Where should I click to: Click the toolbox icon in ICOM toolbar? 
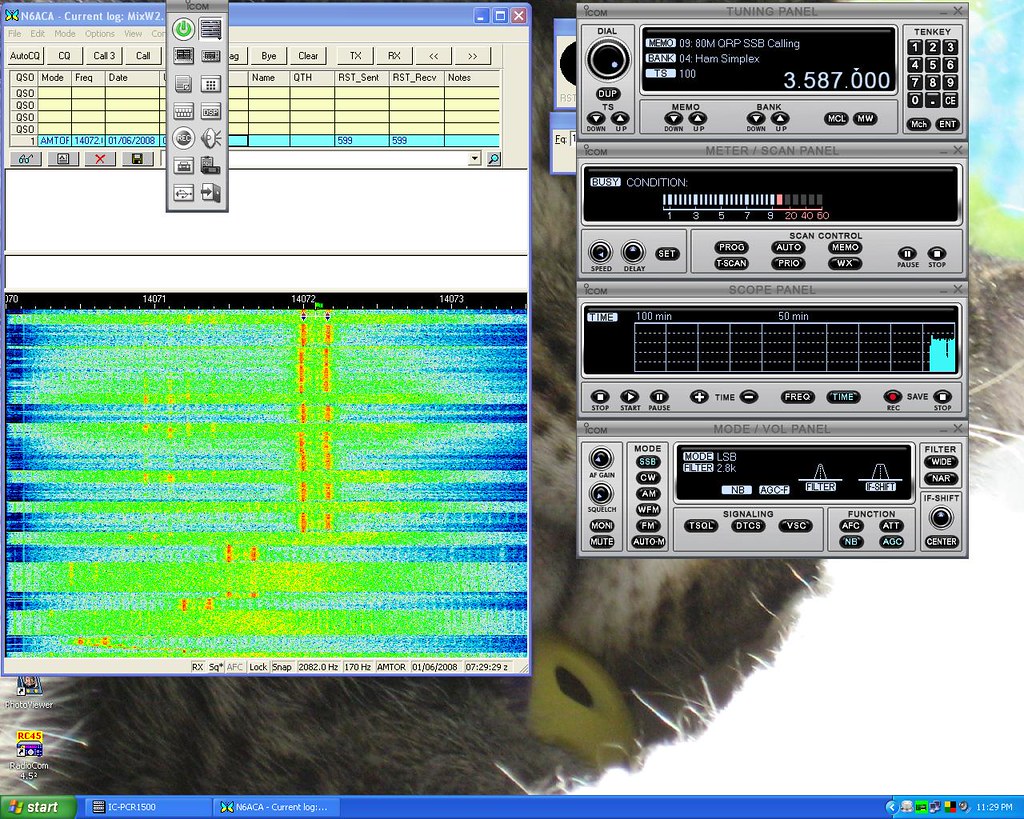184,166
